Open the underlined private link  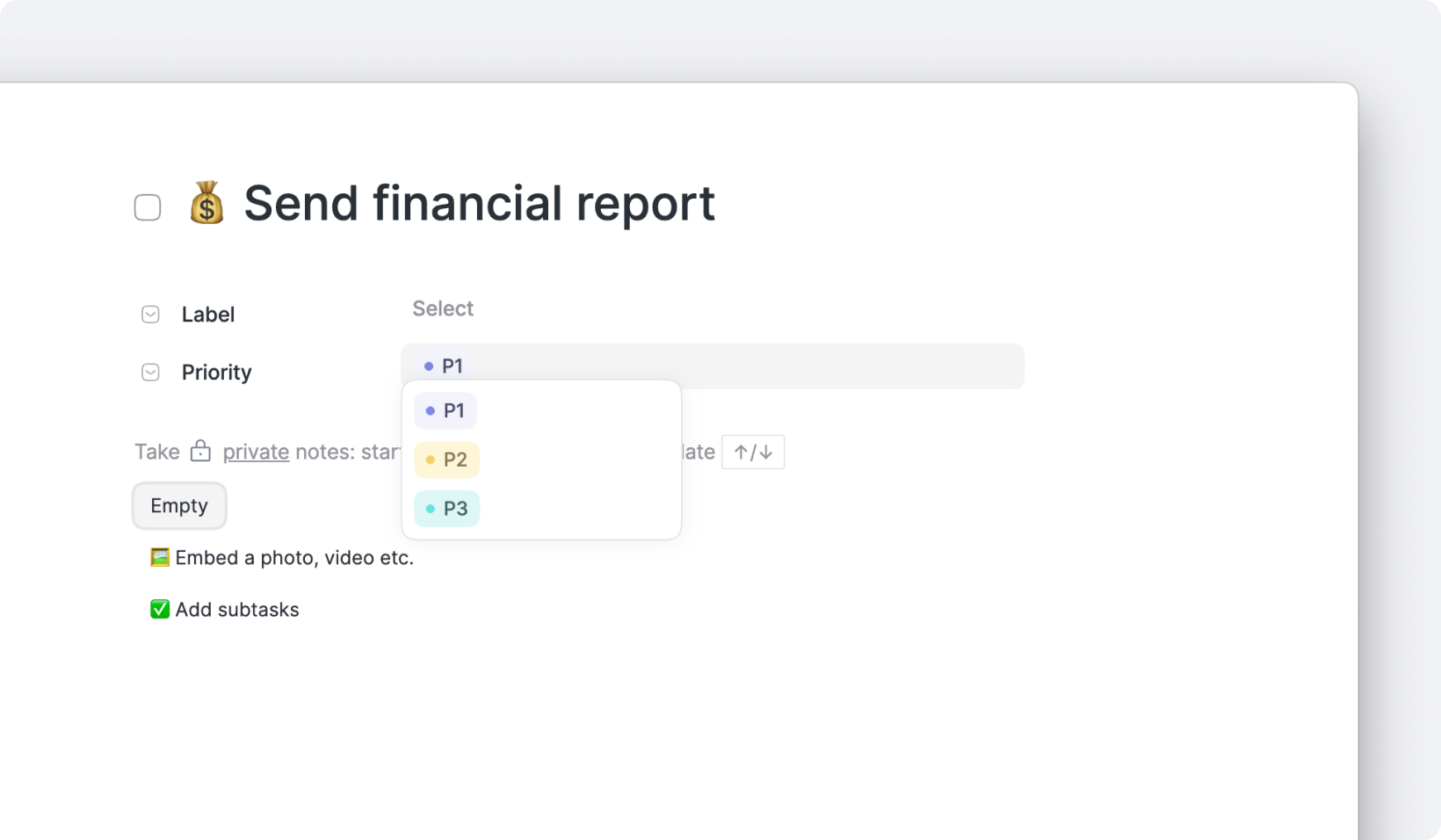(x=256, y=452)
